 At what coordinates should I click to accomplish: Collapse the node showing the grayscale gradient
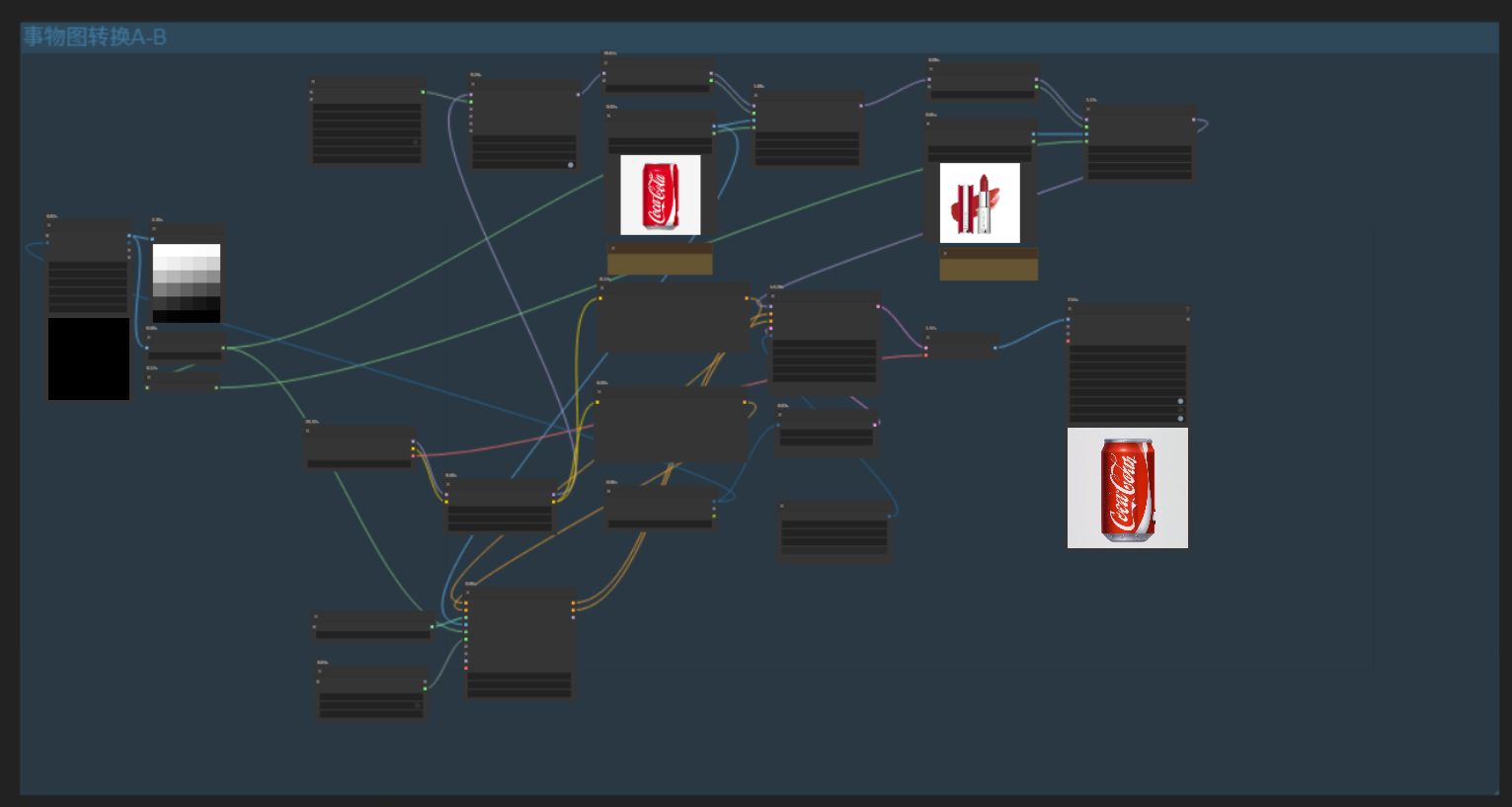tap(154, 229)
